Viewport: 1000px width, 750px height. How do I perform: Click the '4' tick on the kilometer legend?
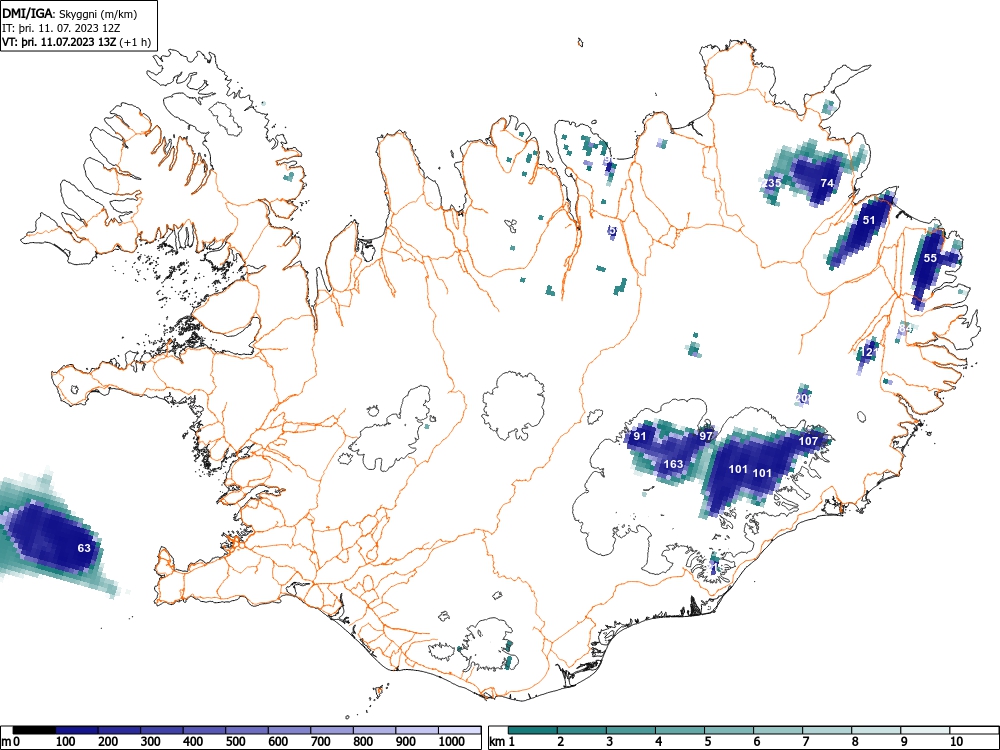click(659, 742)
